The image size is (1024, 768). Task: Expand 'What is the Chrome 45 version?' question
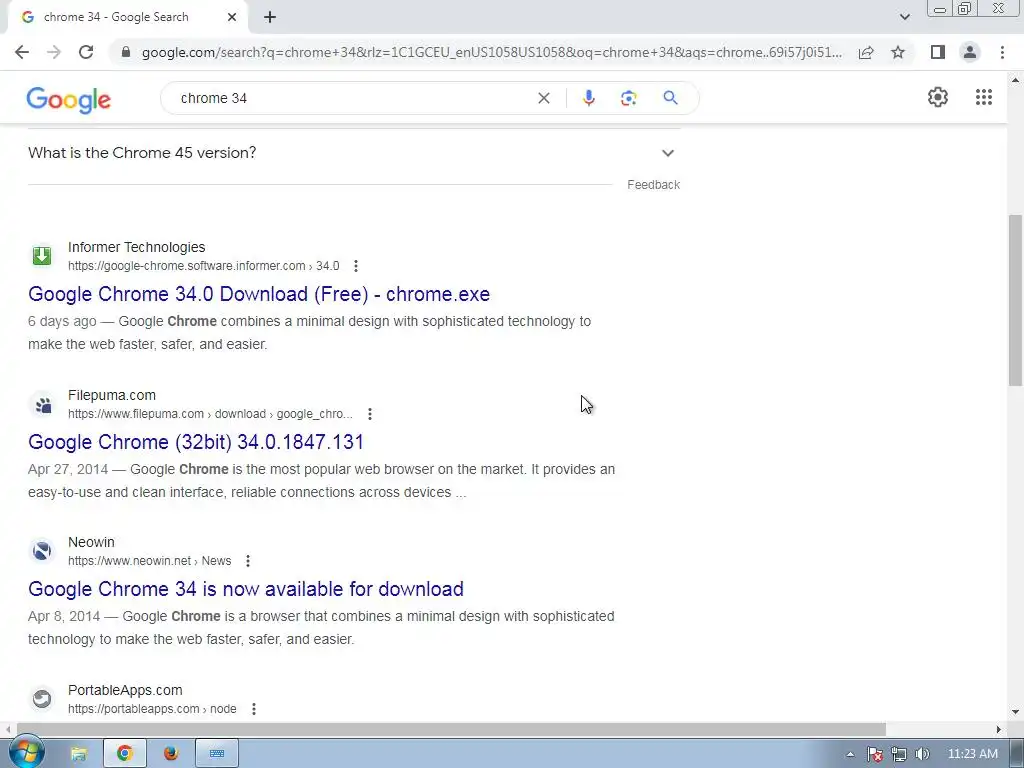[x=354, y=153]
